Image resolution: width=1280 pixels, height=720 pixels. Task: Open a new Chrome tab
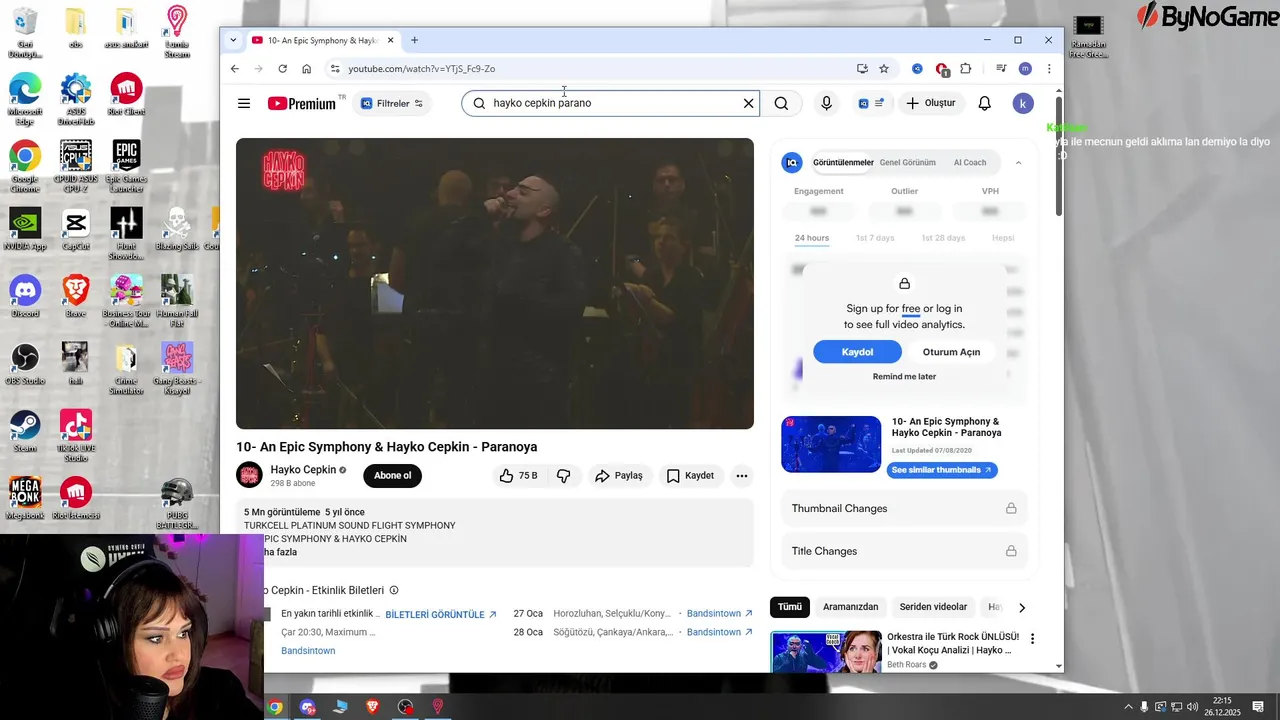coord(414,40)
